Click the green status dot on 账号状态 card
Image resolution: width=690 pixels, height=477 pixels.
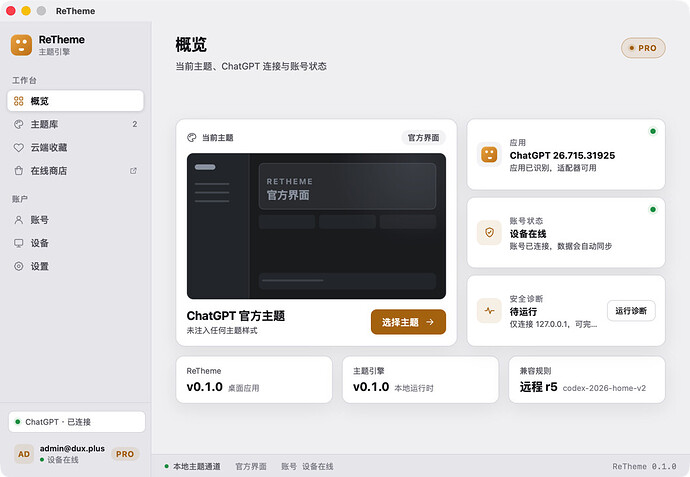pos(653,209)
